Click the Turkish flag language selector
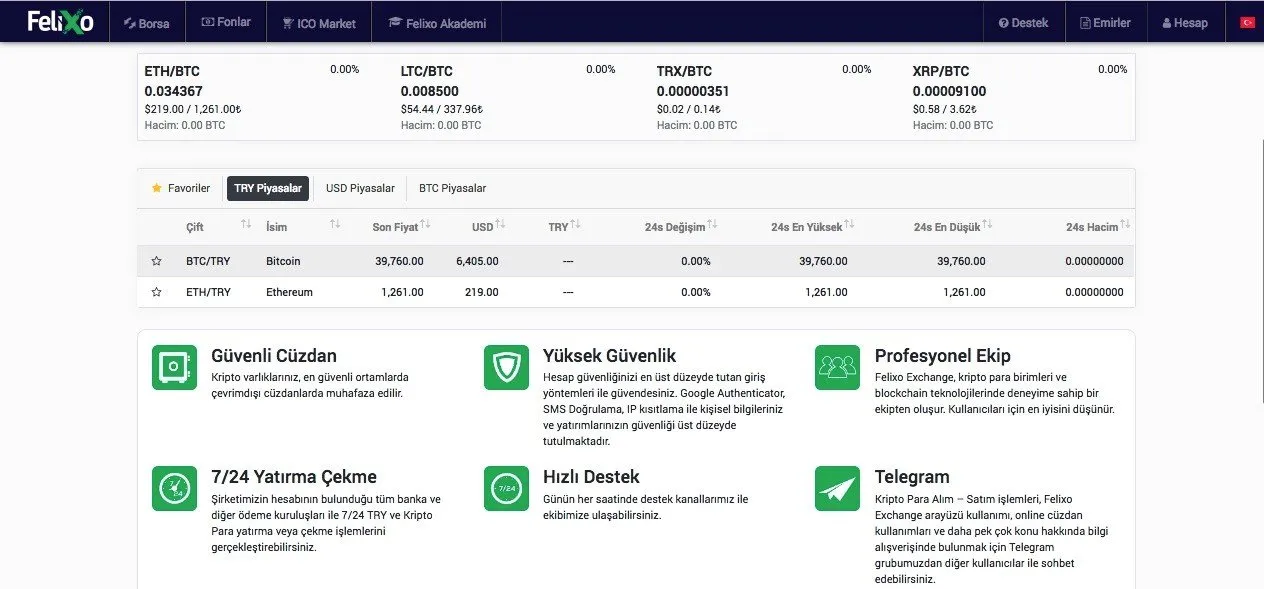1264x589 pixels. [1247, 22]
